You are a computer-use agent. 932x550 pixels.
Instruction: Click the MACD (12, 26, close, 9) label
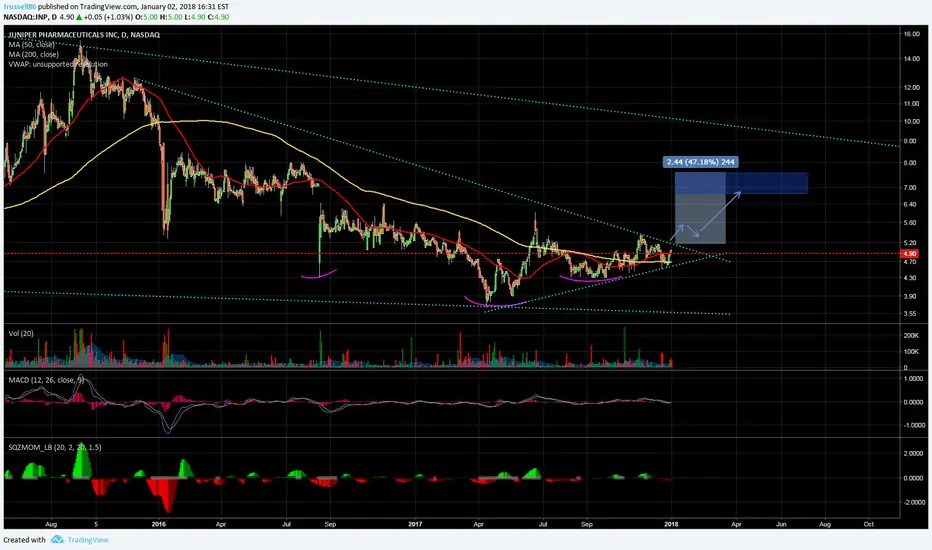tap(46, 379)
